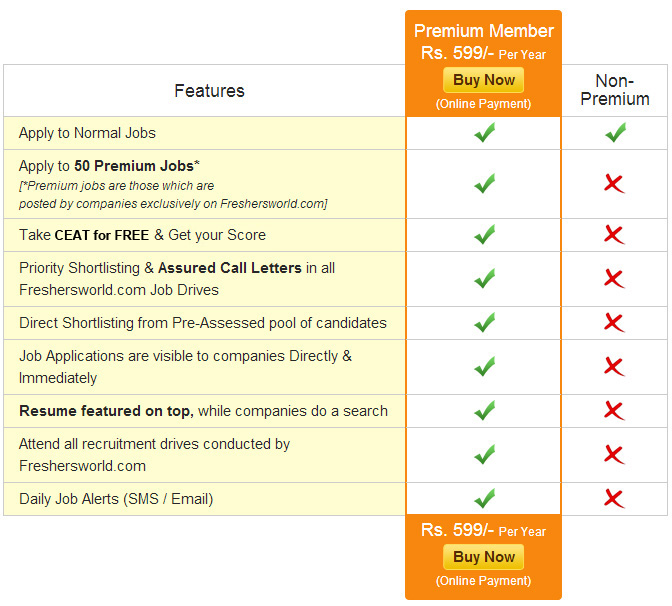
Task: Click the Features column header
Action: coord(209,91)
